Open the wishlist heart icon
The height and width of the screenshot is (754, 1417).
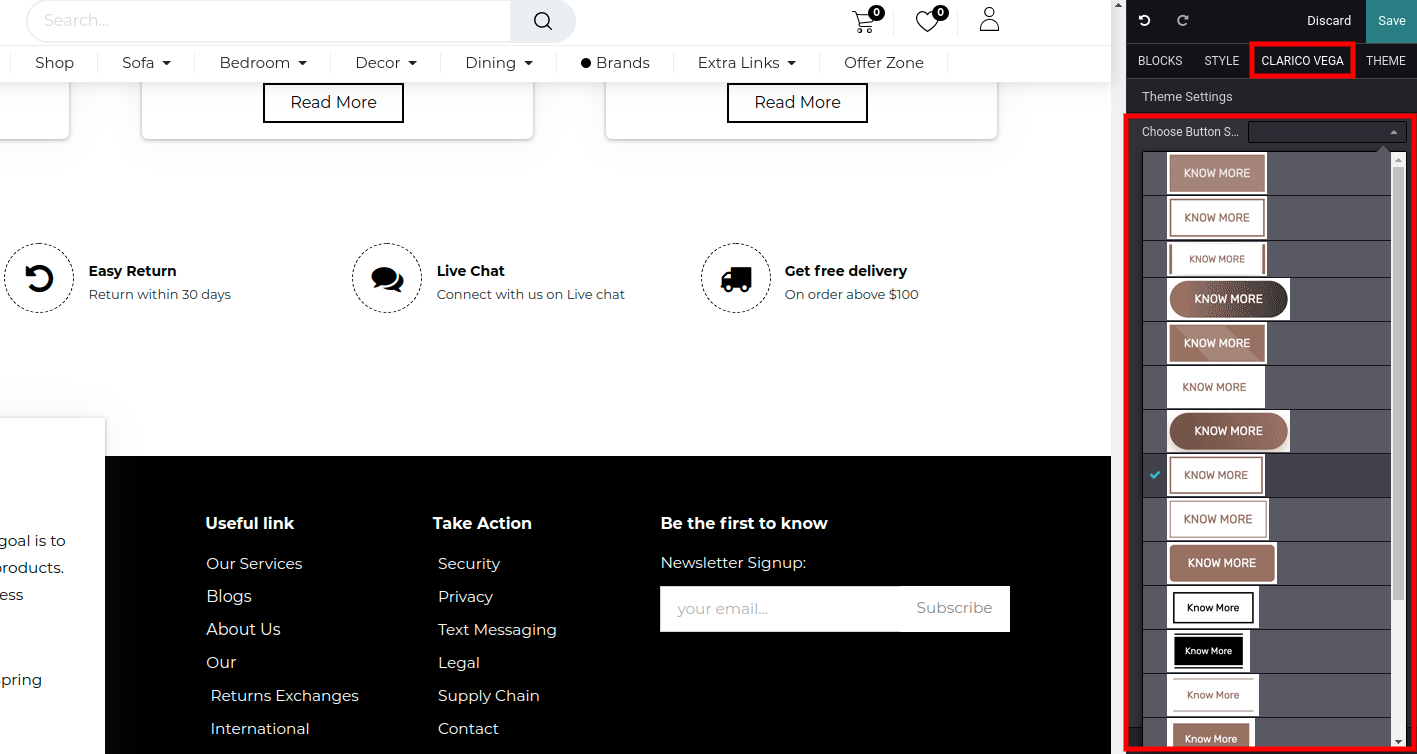tap(928, 22)
